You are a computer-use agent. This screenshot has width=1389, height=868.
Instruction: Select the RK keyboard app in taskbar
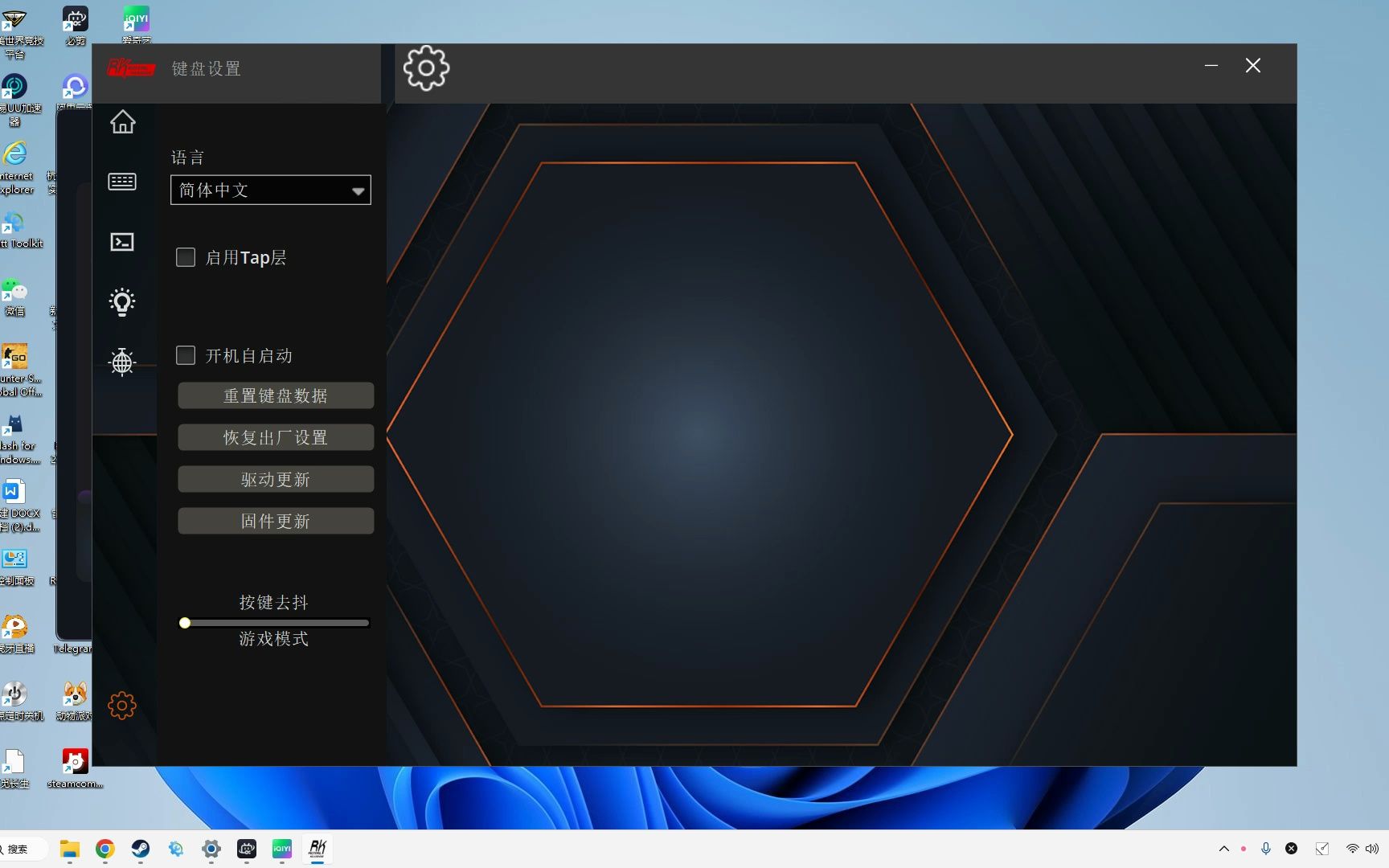[x=318, y=849]
